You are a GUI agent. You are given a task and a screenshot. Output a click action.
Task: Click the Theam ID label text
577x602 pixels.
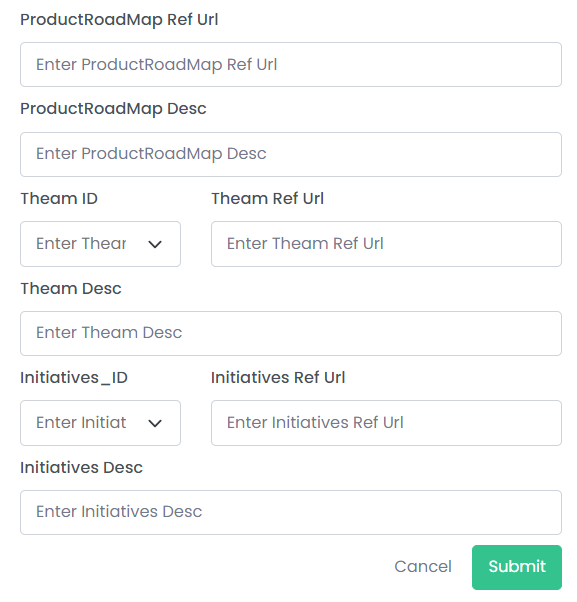[x=59, y=199]
